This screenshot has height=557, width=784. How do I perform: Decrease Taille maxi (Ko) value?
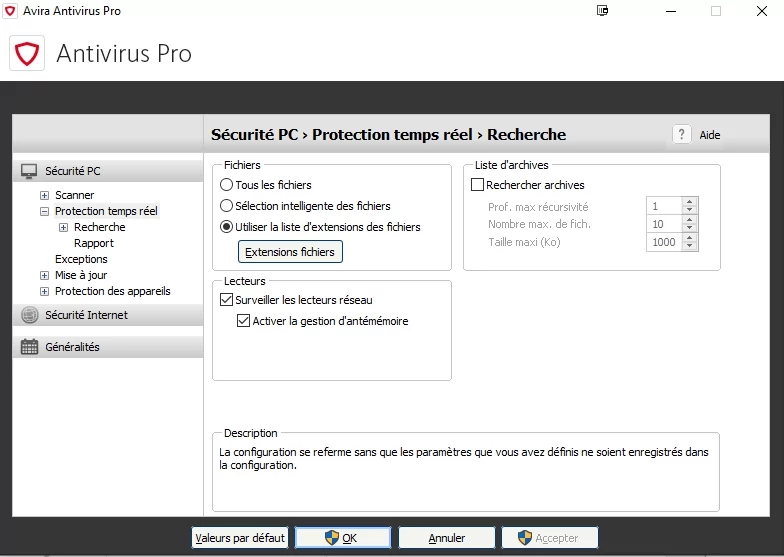(x=690, y=246)
